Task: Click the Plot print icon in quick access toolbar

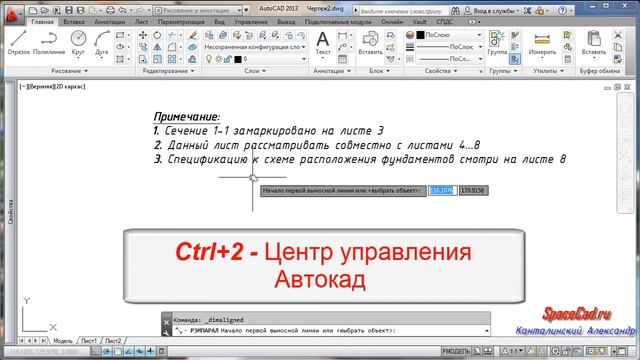Action: [110, 10]
